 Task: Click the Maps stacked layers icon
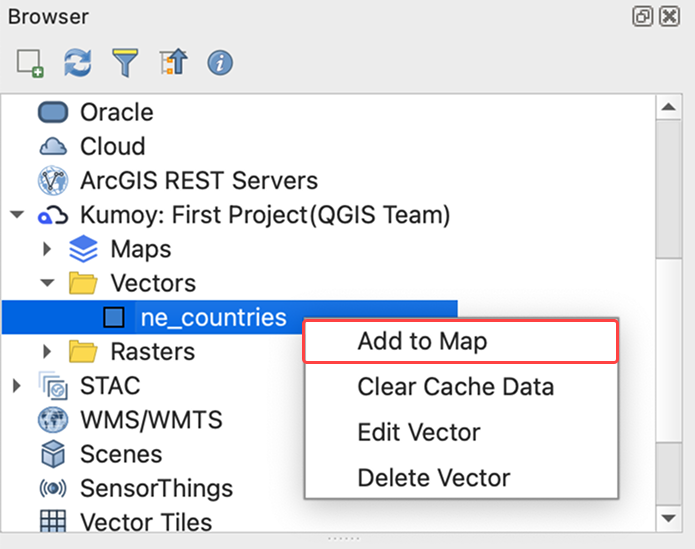[x=83, y=249]
